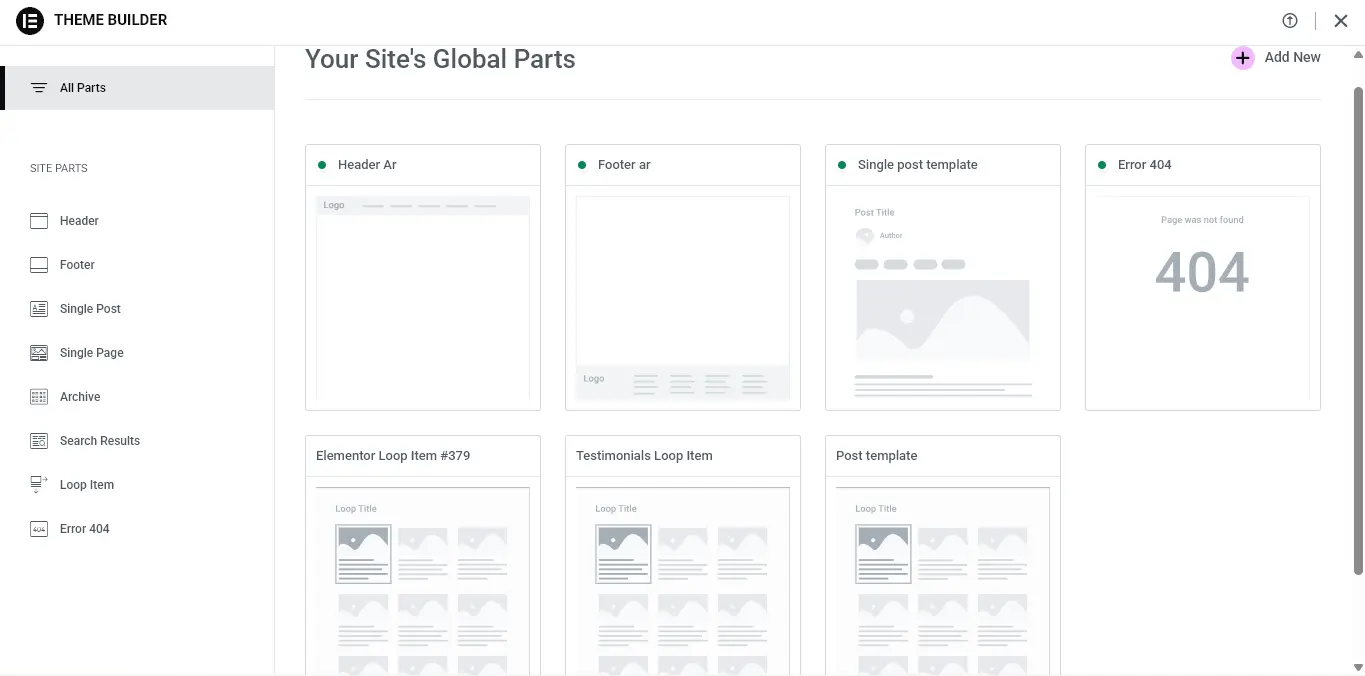Click the Single post template card title

click(x=917, y=165)
